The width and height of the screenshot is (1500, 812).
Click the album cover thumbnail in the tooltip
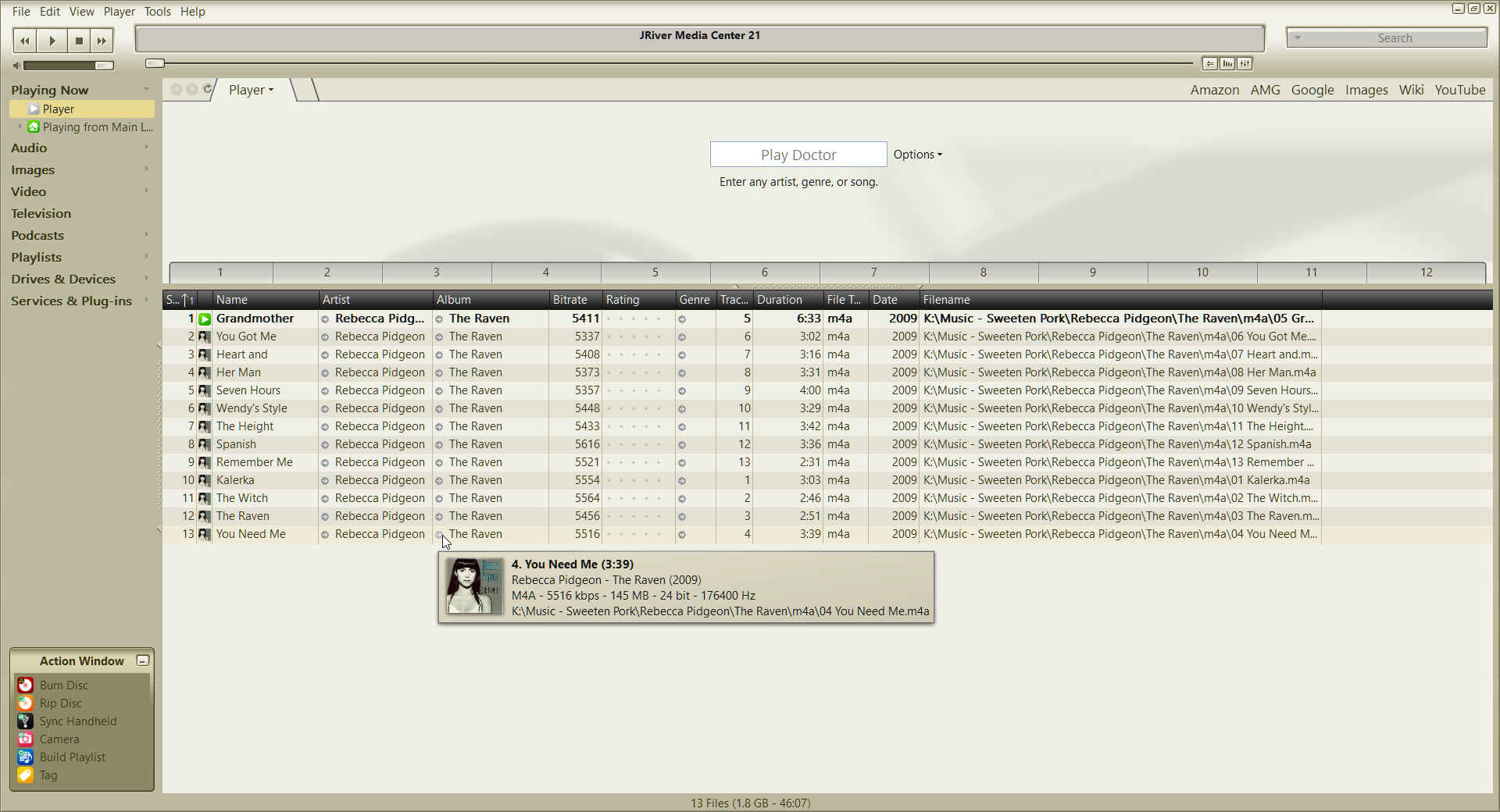coord(474,586)
